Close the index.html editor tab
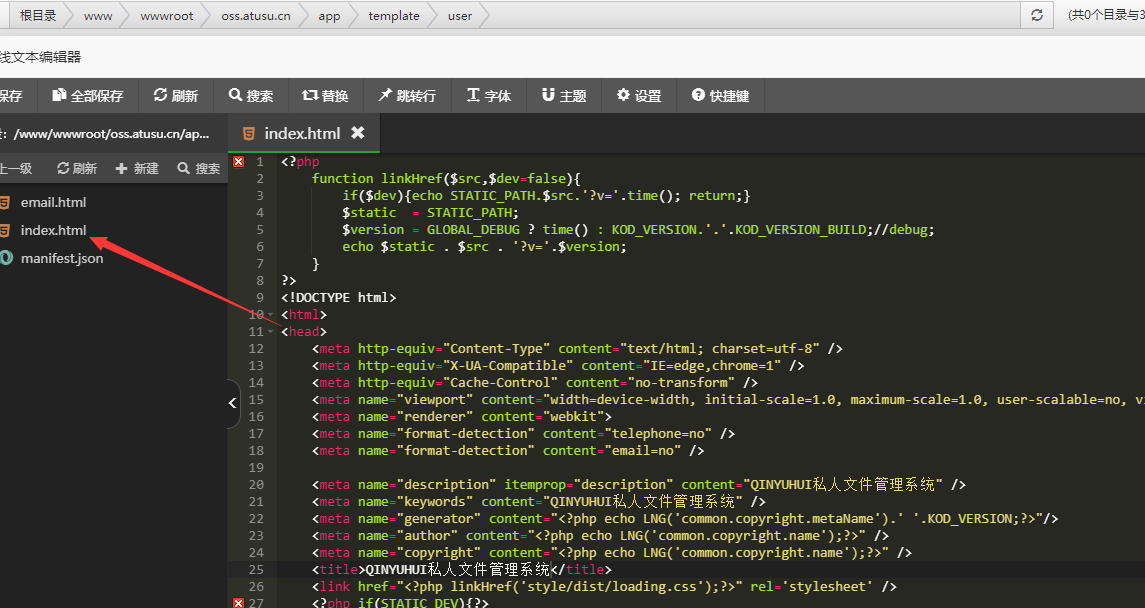Screen dimensions: 1145x608 (358, 132)
